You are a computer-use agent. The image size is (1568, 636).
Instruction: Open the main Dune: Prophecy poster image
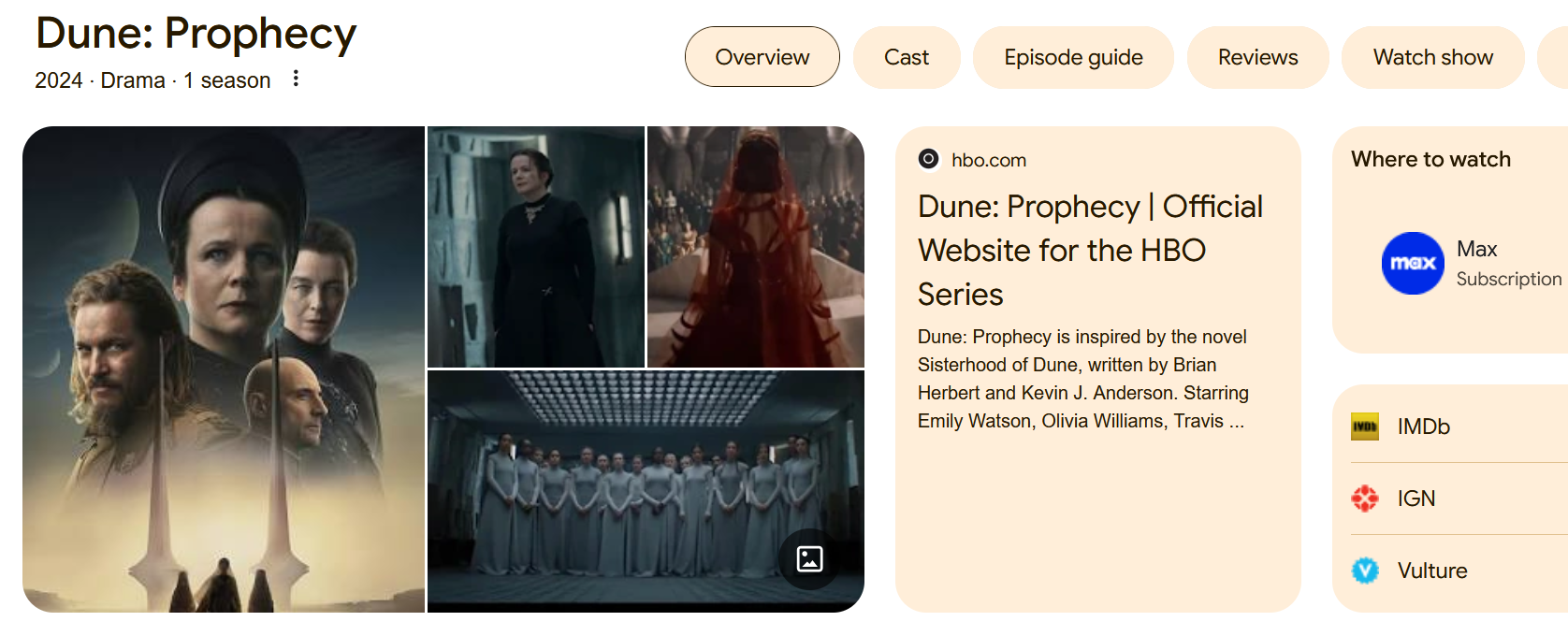point(224,369)
